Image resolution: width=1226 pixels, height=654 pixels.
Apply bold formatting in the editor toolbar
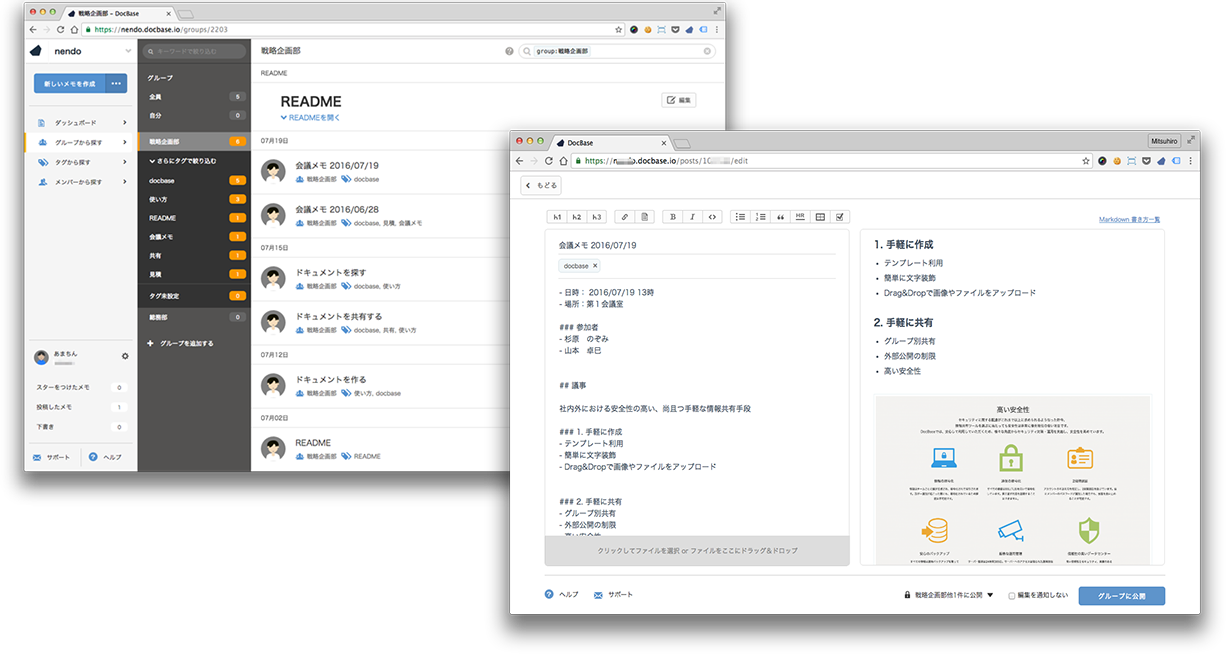(672, 216)
